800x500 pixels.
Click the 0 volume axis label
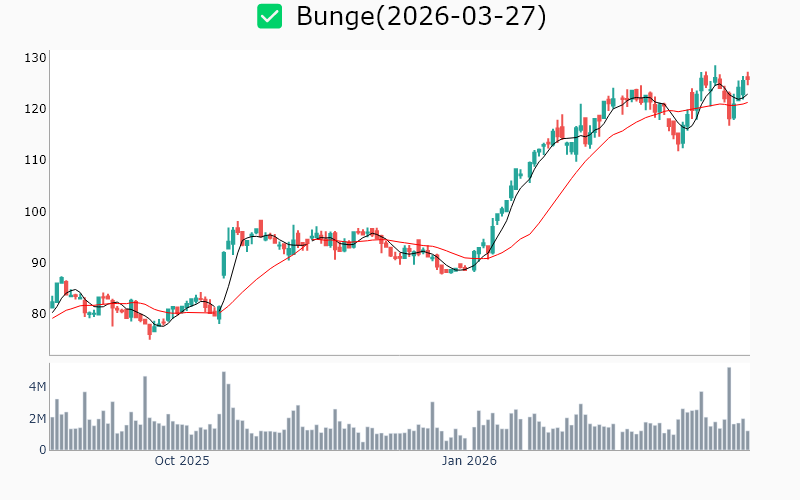[x=43, y=450]
